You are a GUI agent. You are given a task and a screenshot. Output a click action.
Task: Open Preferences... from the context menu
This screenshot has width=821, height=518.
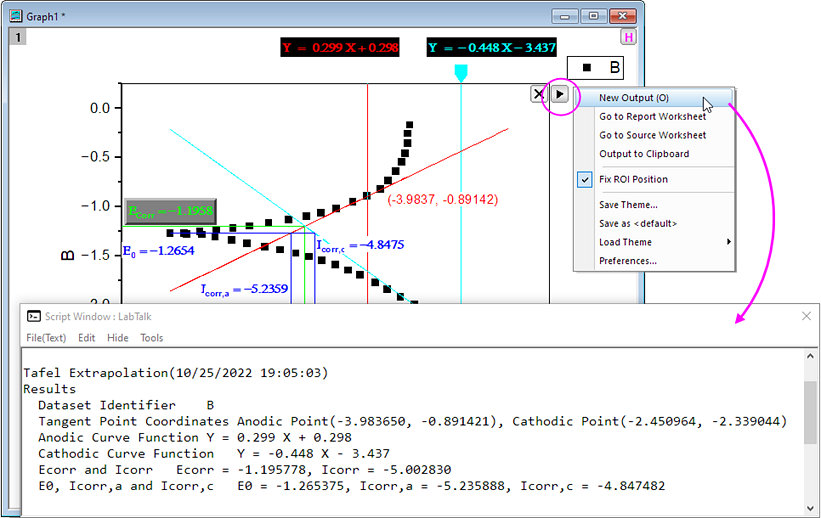(627, 261)
